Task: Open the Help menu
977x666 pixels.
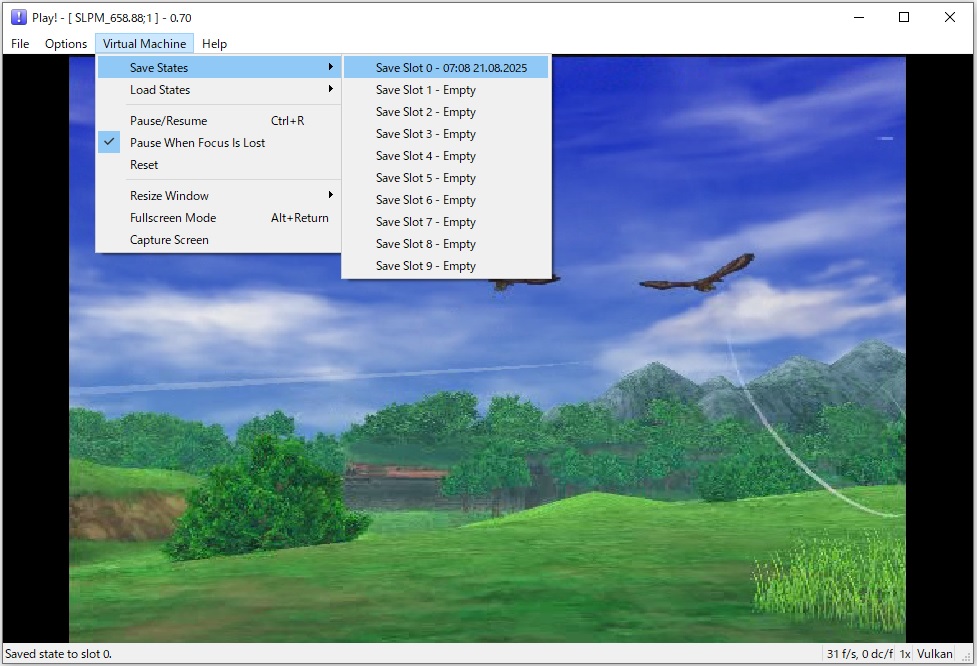Action: pyautogui.click(x=214, y=44)
